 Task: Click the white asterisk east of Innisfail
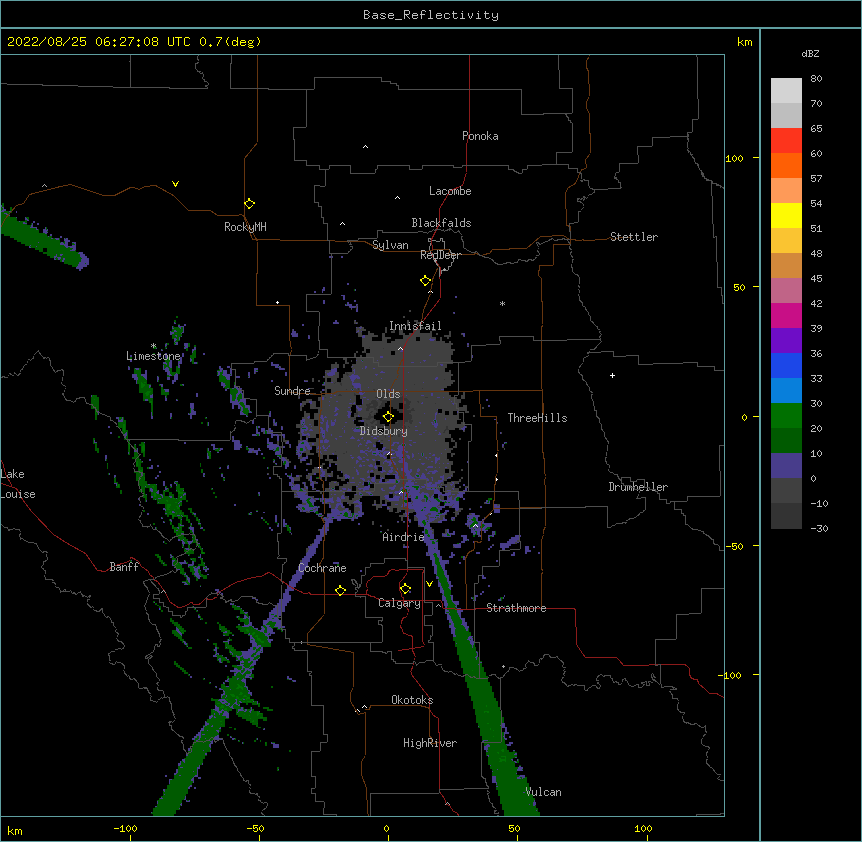coord(502,303)
